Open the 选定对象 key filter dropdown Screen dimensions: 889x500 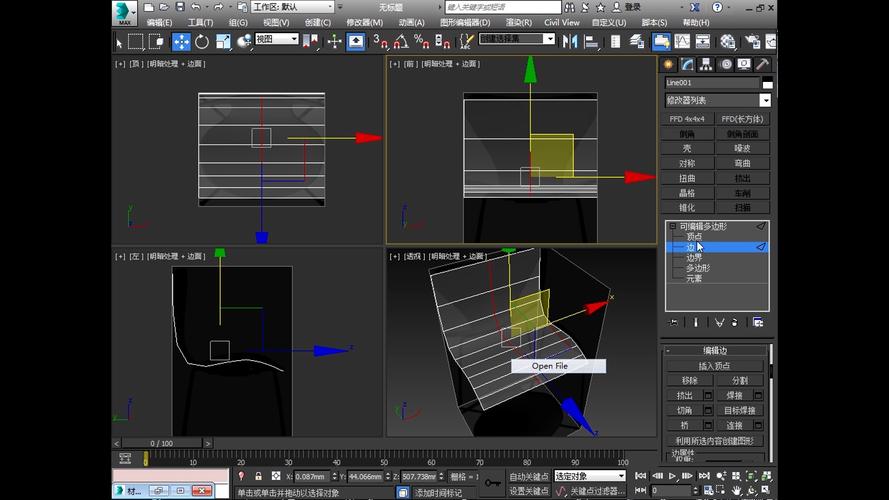tap(590, 476)
